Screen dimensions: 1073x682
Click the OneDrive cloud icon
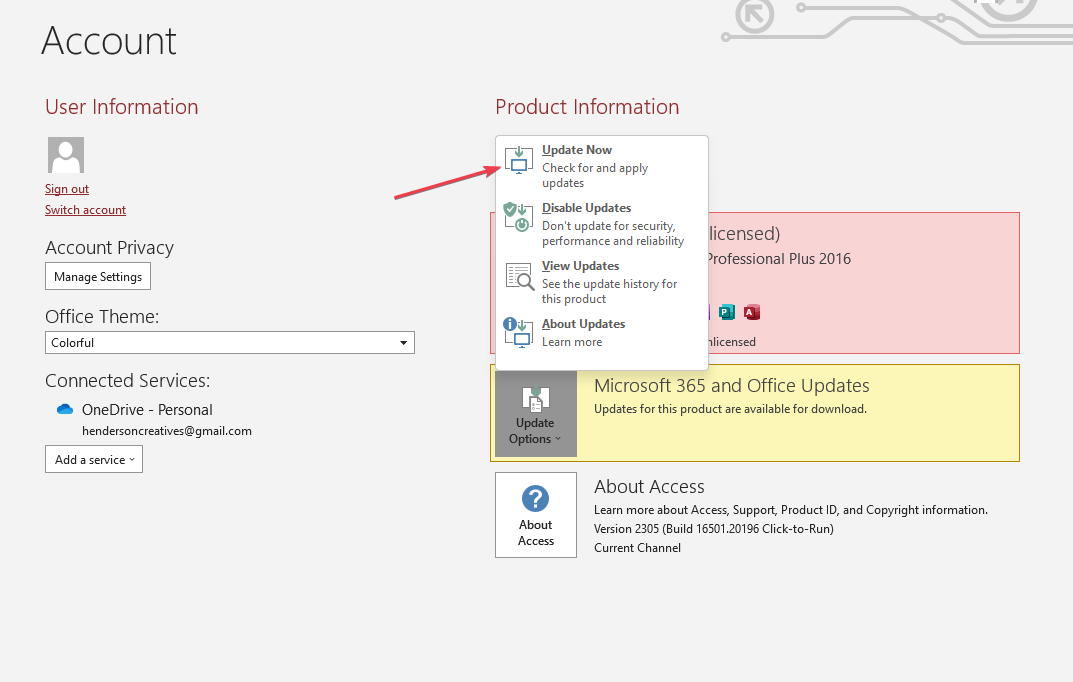(65, 409)
